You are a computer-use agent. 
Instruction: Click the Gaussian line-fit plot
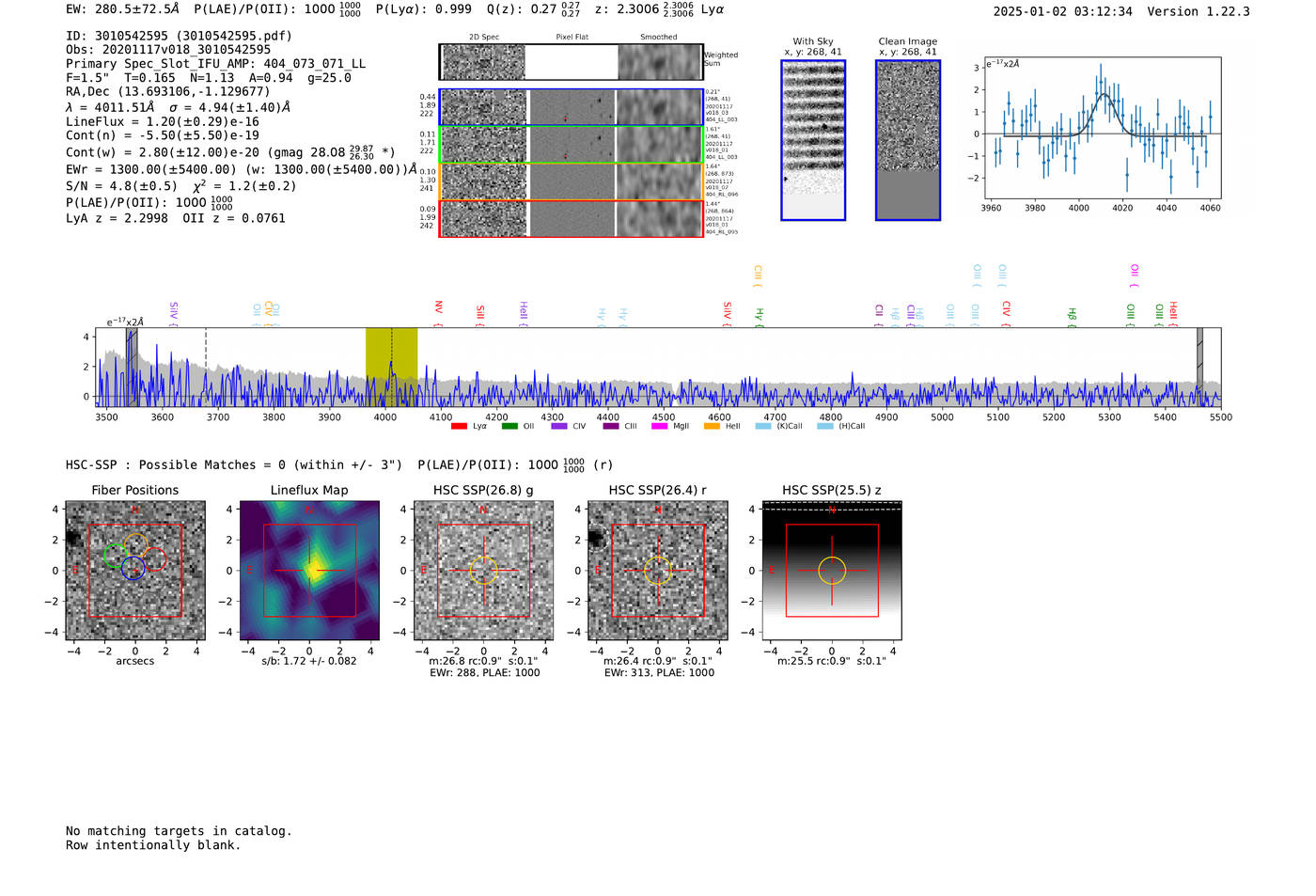point(1103,129)
